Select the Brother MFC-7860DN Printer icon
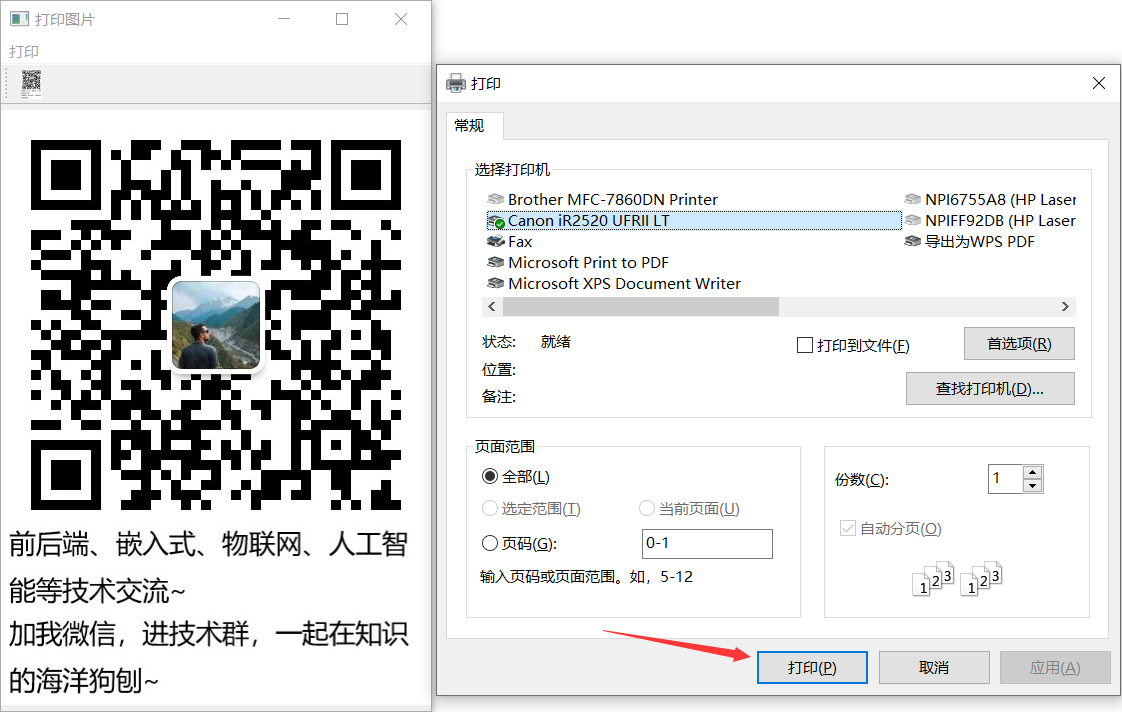Image resolution: width=1122 pixels, height=712 pixels. [x=495, y=200]
